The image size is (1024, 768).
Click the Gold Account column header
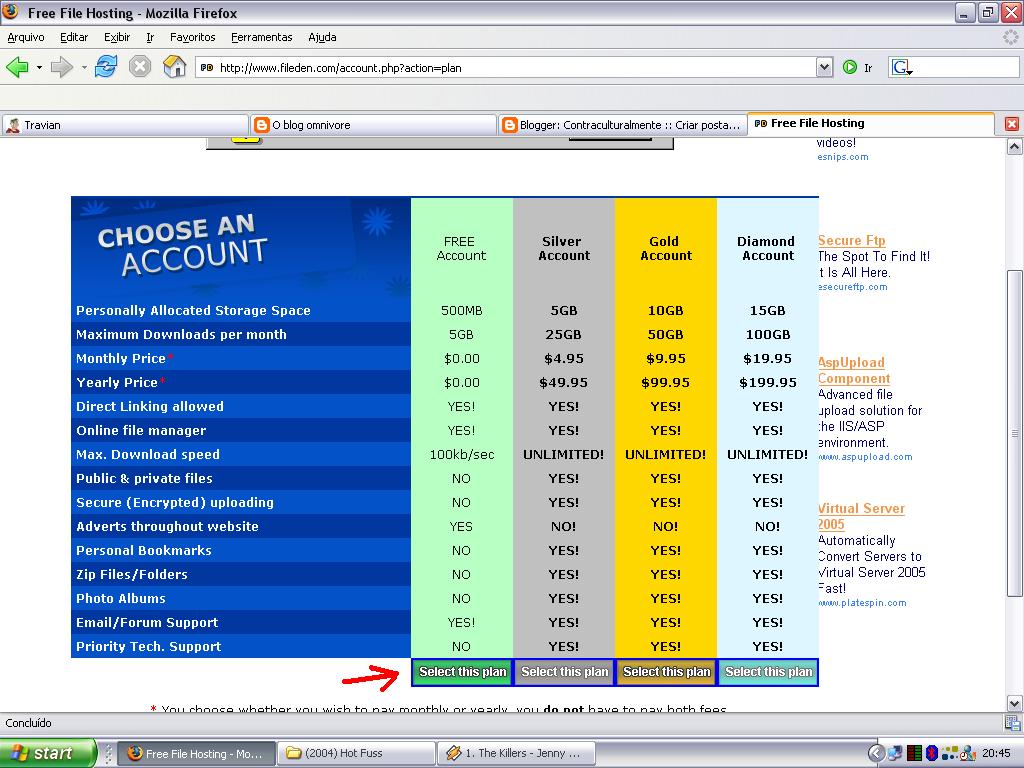tap(665, 248)
